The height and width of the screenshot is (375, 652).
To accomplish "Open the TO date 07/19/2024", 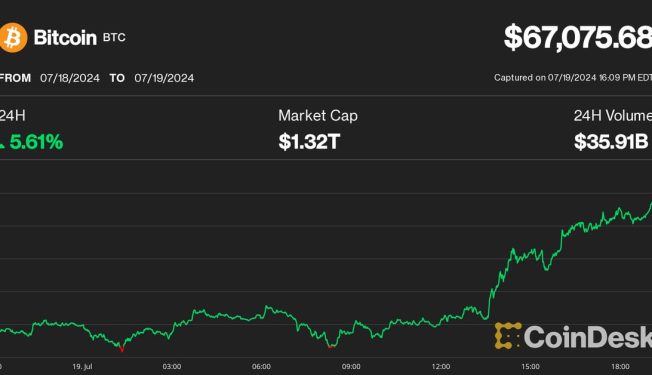I will pyautogui.click(x=164, y=78).
